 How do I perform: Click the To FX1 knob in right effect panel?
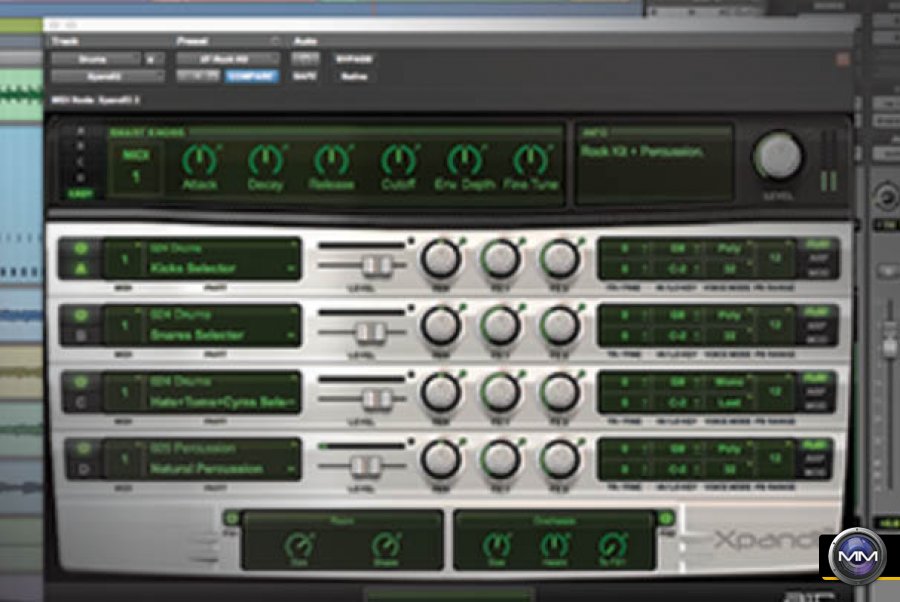pos(612,545)
